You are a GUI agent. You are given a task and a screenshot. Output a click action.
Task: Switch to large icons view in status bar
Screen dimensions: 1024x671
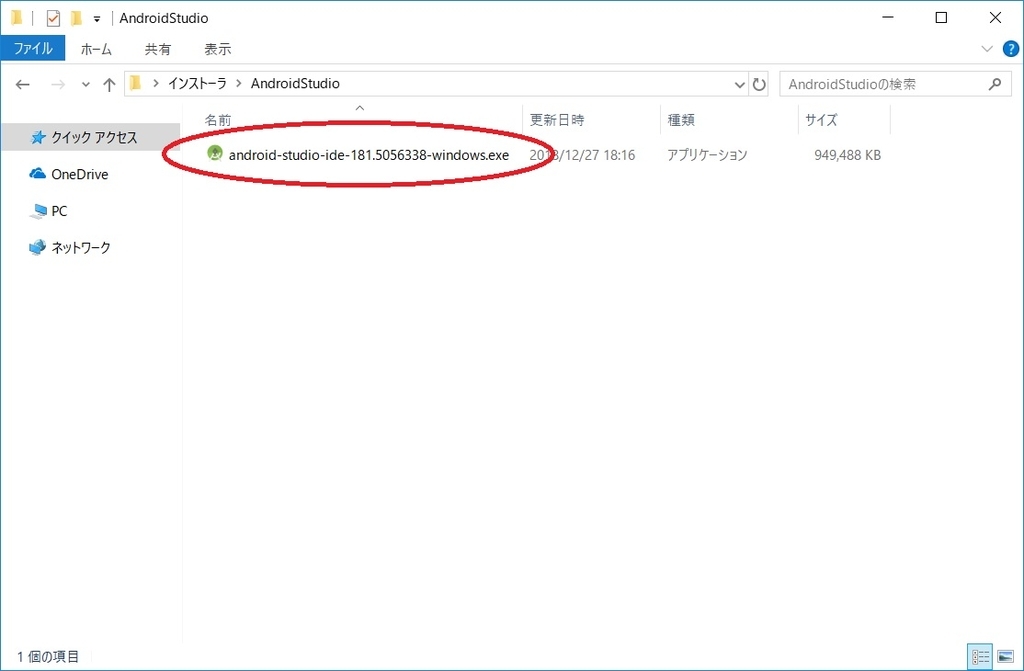tap(1006, 657)
